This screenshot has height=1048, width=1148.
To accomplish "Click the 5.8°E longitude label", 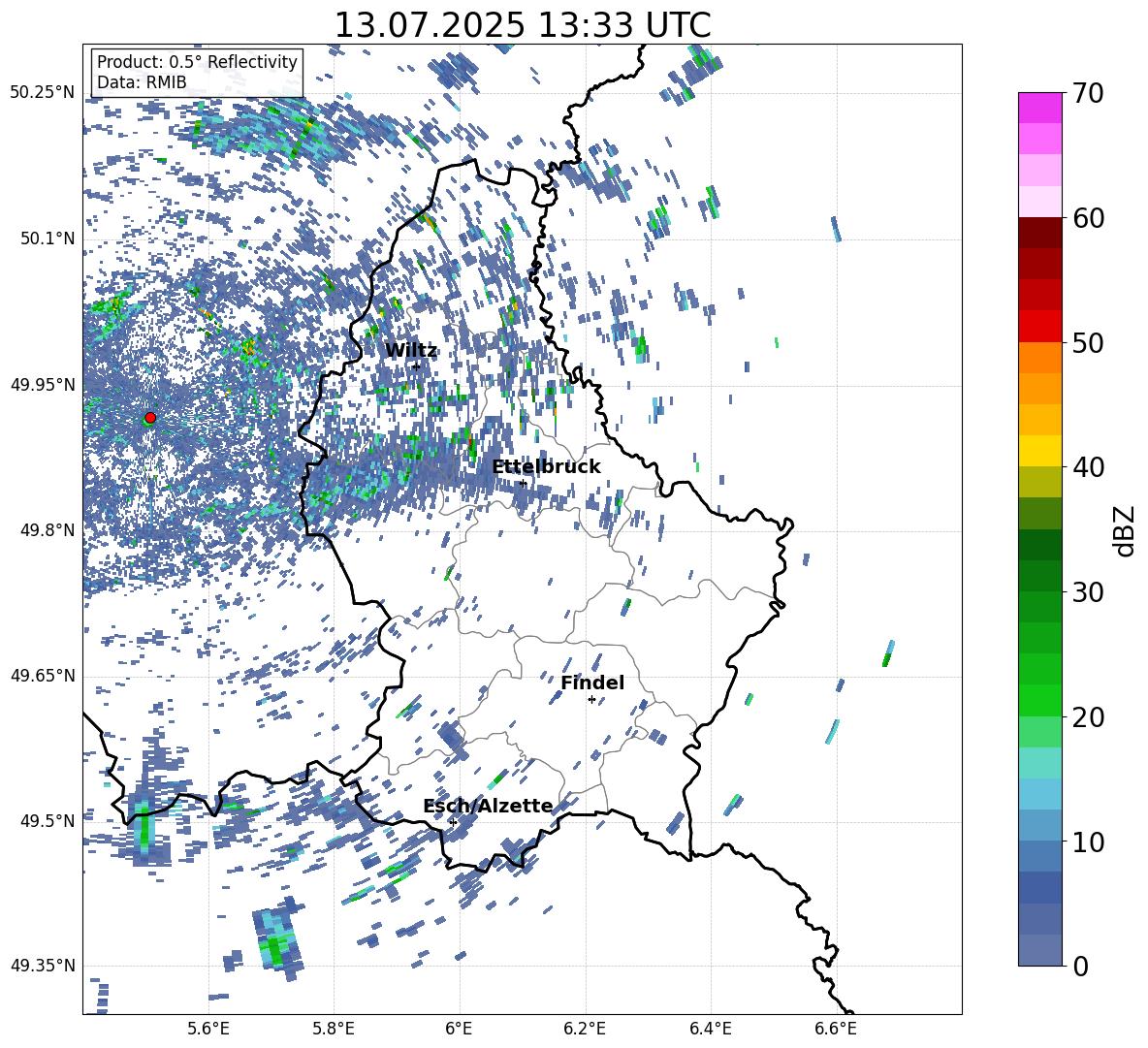I will coord(334,1029).
